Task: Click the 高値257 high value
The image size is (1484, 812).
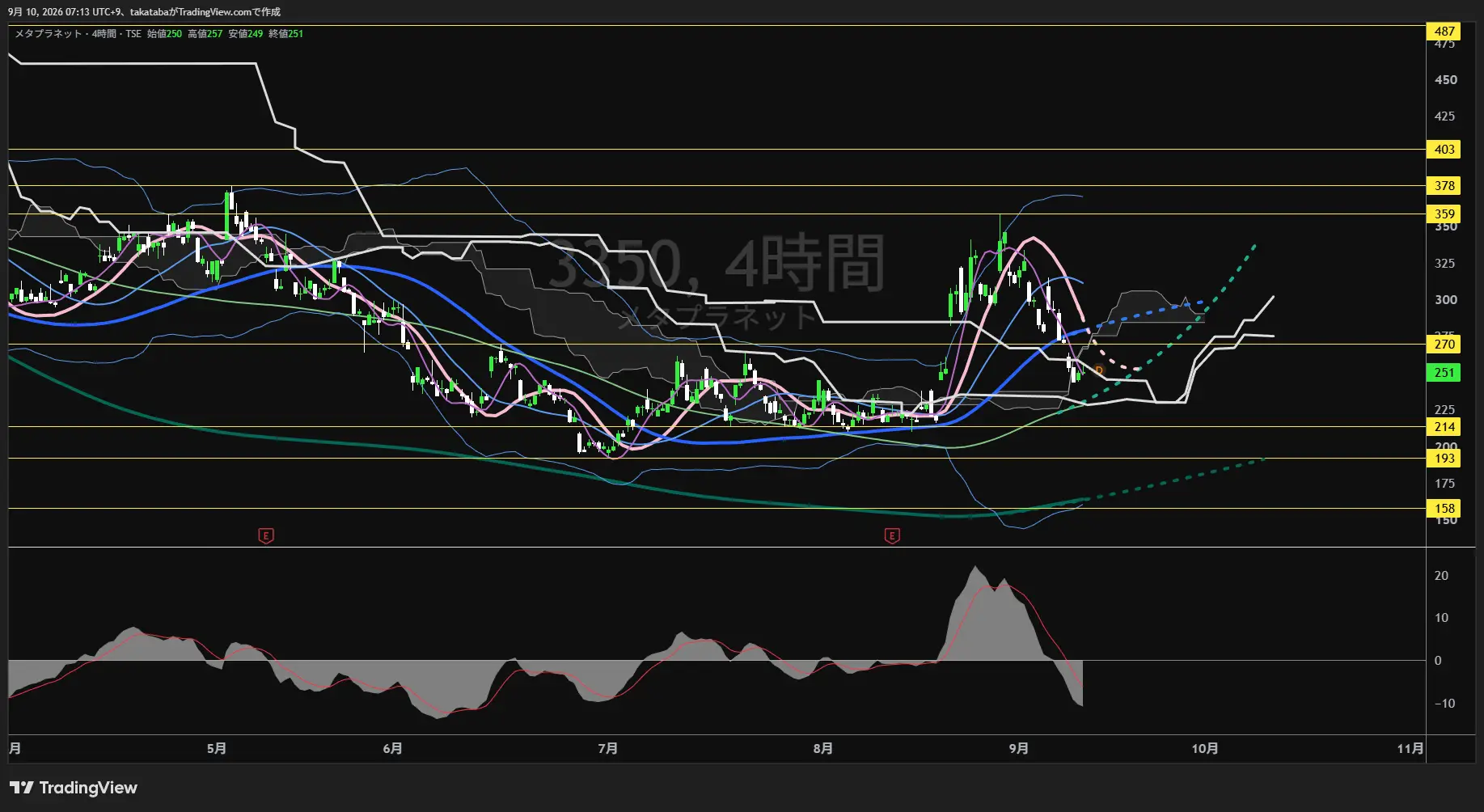Action: click(205, 34)
